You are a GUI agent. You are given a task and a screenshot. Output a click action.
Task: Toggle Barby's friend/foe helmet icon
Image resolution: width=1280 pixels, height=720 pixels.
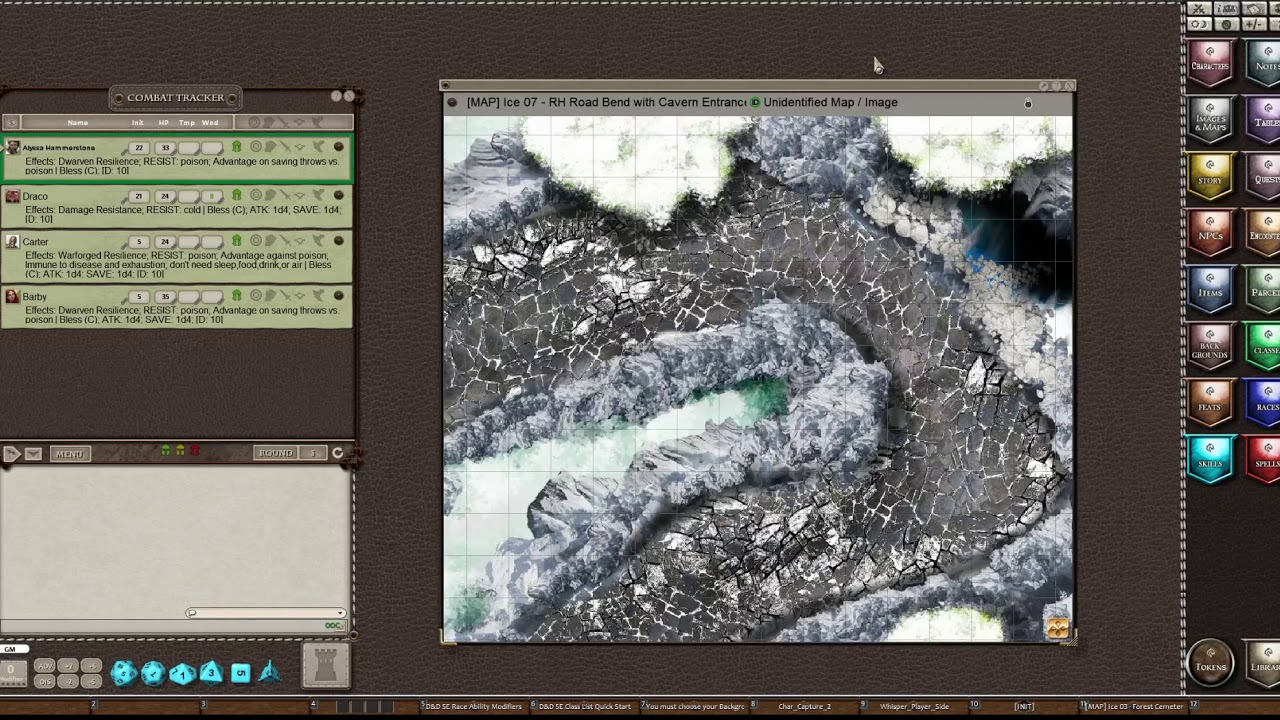pyautogui.click(x=237, y=295)
